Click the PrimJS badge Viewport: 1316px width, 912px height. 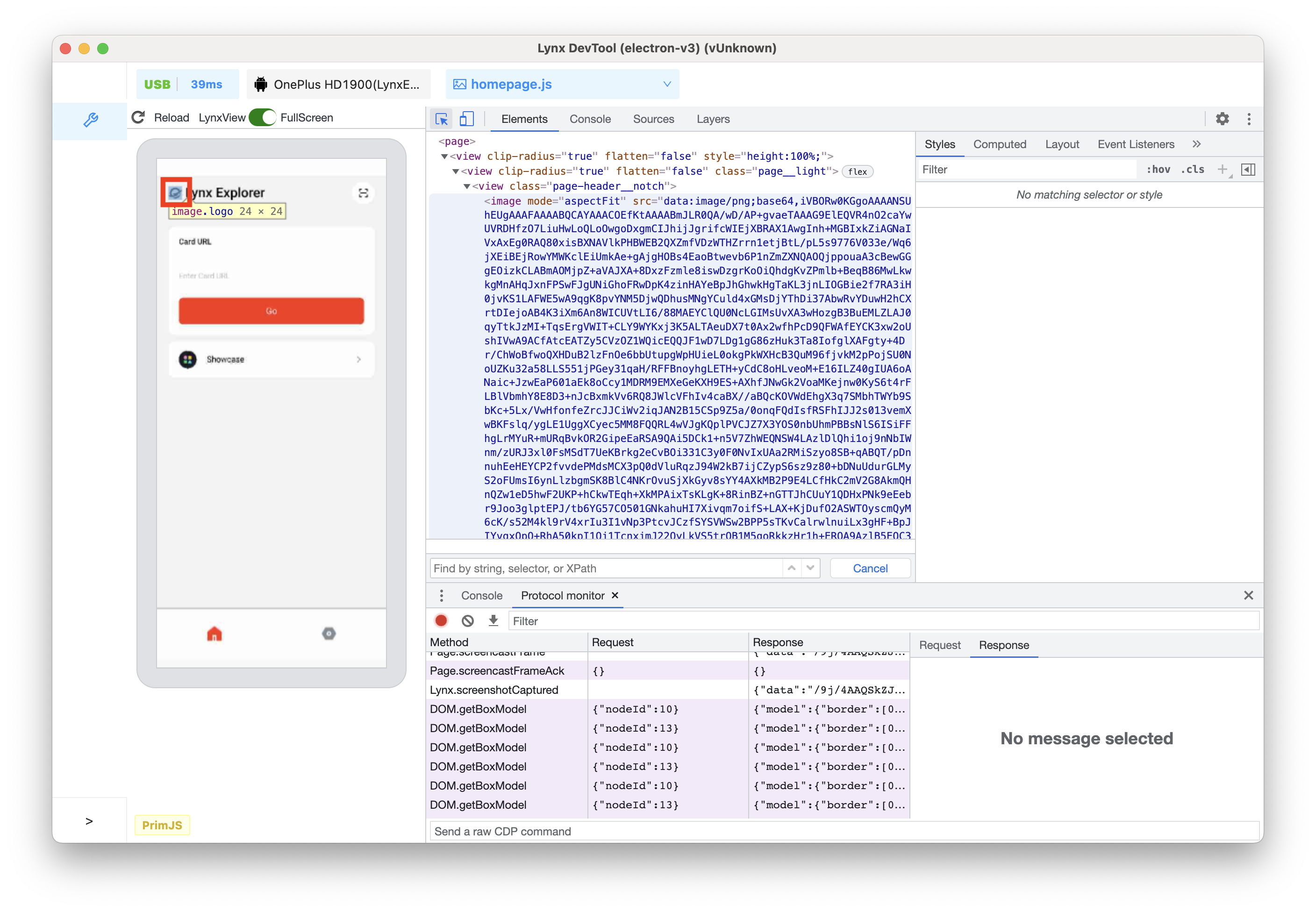point(162,825)
